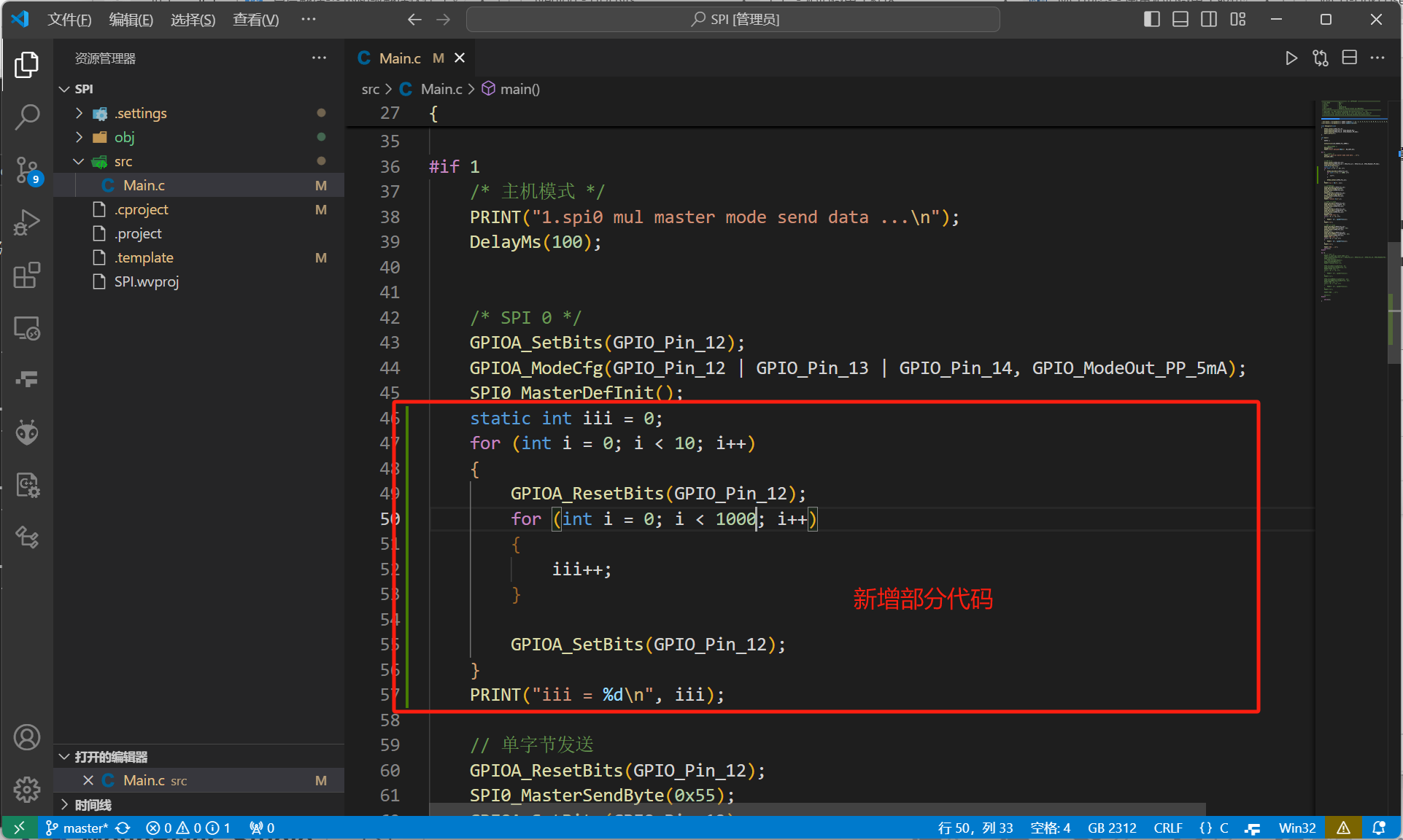The width and height of the screenshot is (1403, 840).
Task: Open notifications bell in status bar
Action: click(1379, 828)
